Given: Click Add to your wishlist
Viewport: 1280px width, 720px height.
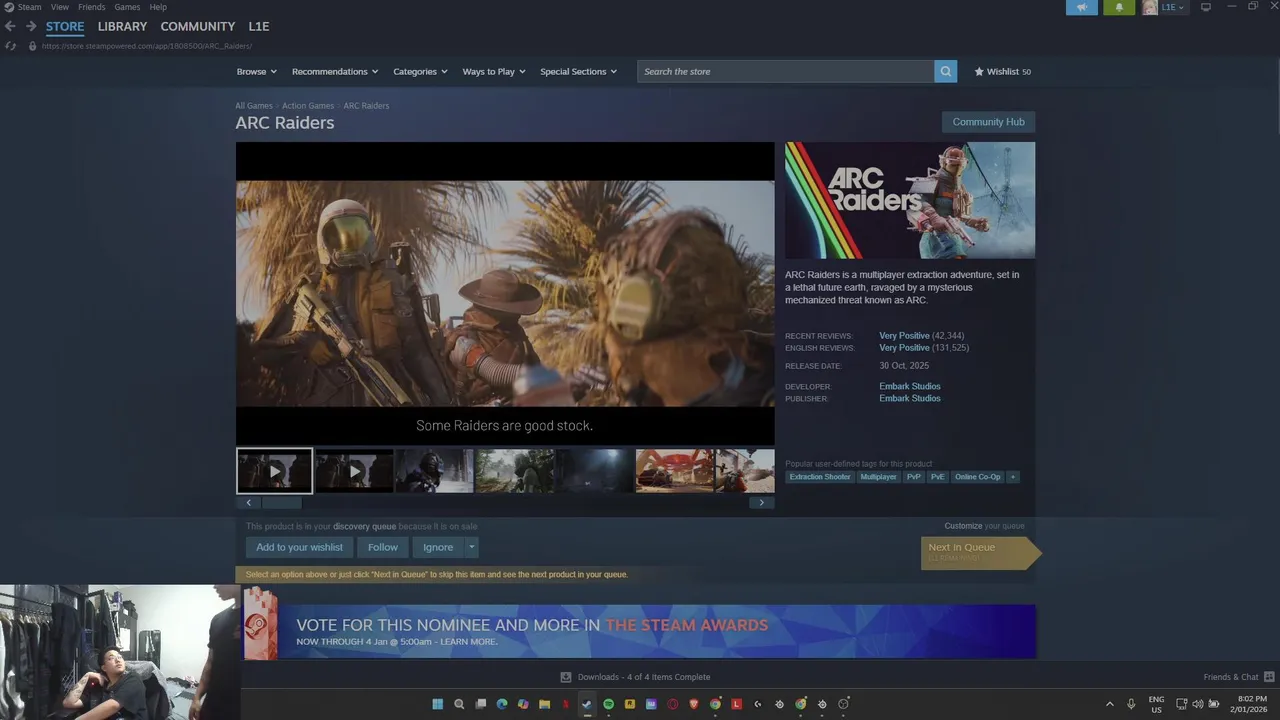Looking at the screenshot, I should (x=299, y=547).
